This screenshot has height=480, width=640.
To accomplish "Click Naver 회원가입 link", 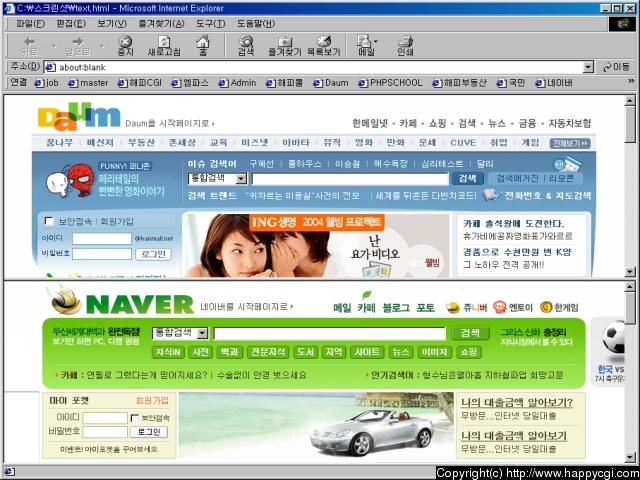I will 152,401.
